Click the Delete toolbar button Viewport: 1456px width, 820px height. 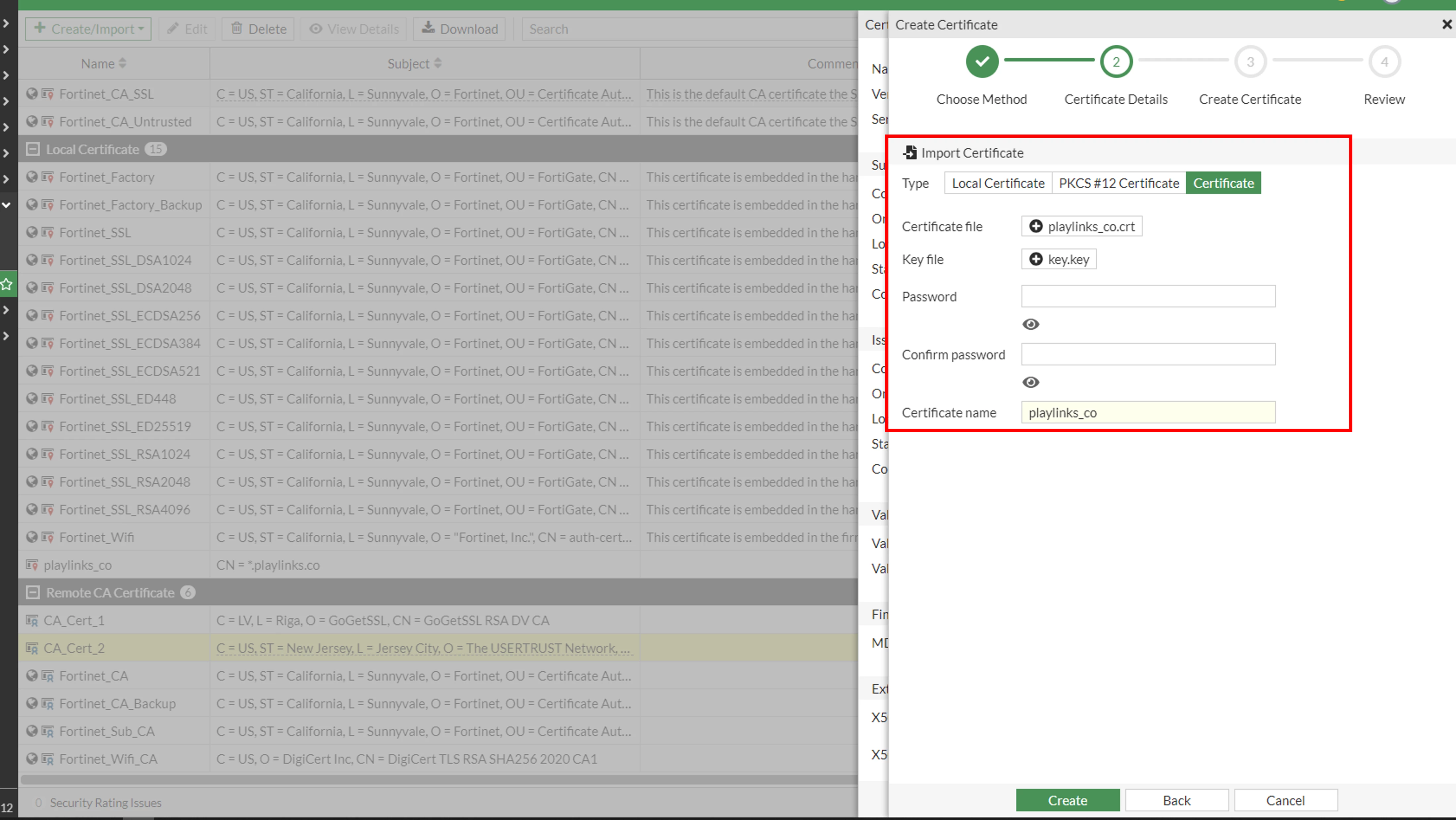click(x=258, y=29)
